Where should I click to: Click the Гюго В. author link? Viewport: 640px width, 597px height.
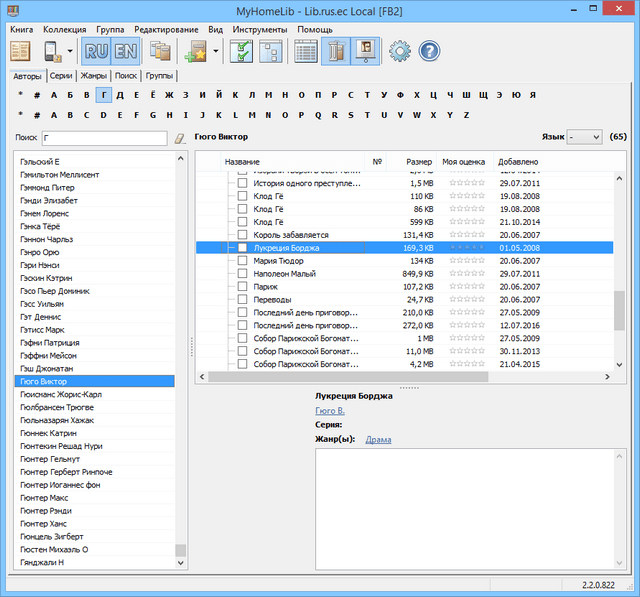pos(330,411)
